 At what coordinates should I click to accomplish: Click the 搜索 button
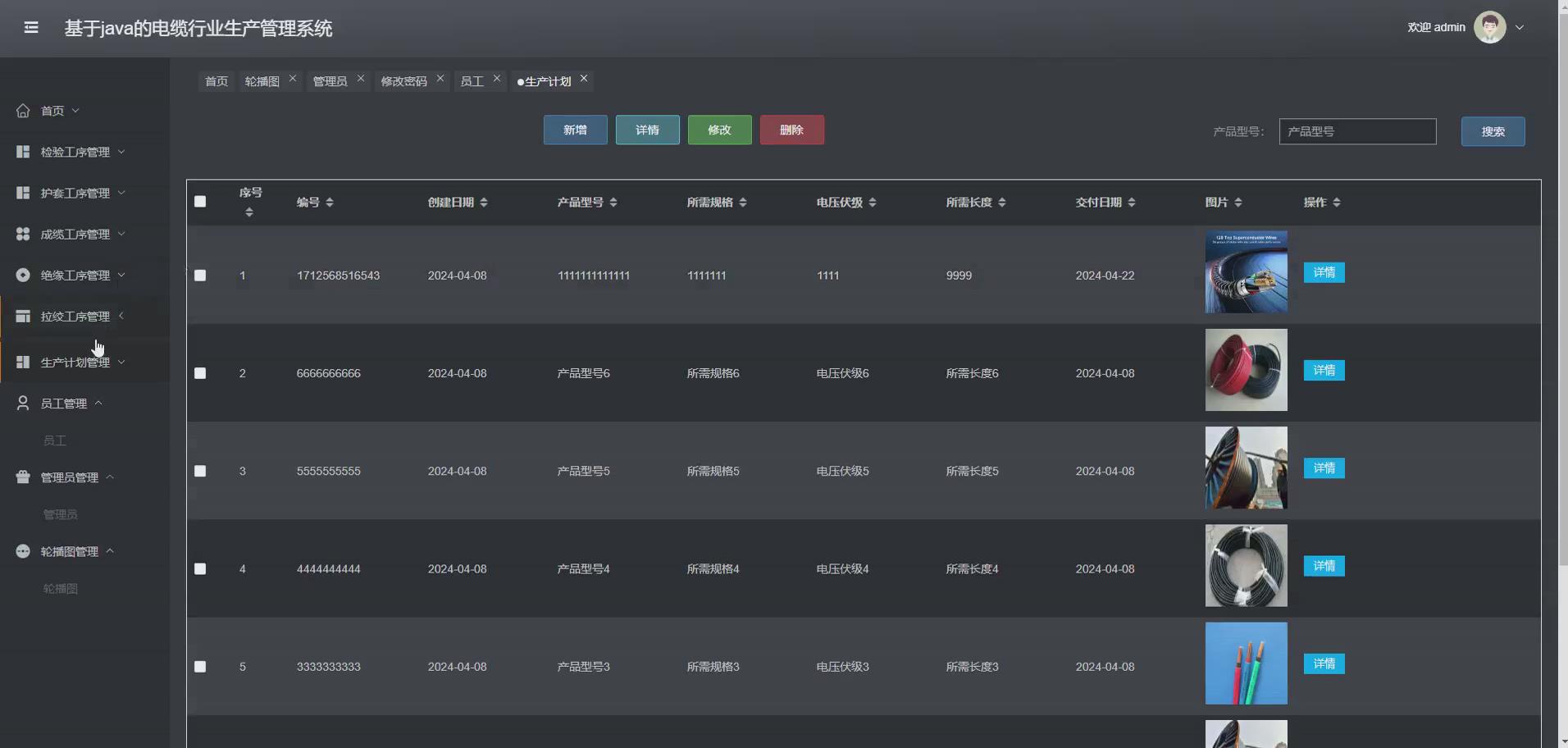[x=1493, y=131]
